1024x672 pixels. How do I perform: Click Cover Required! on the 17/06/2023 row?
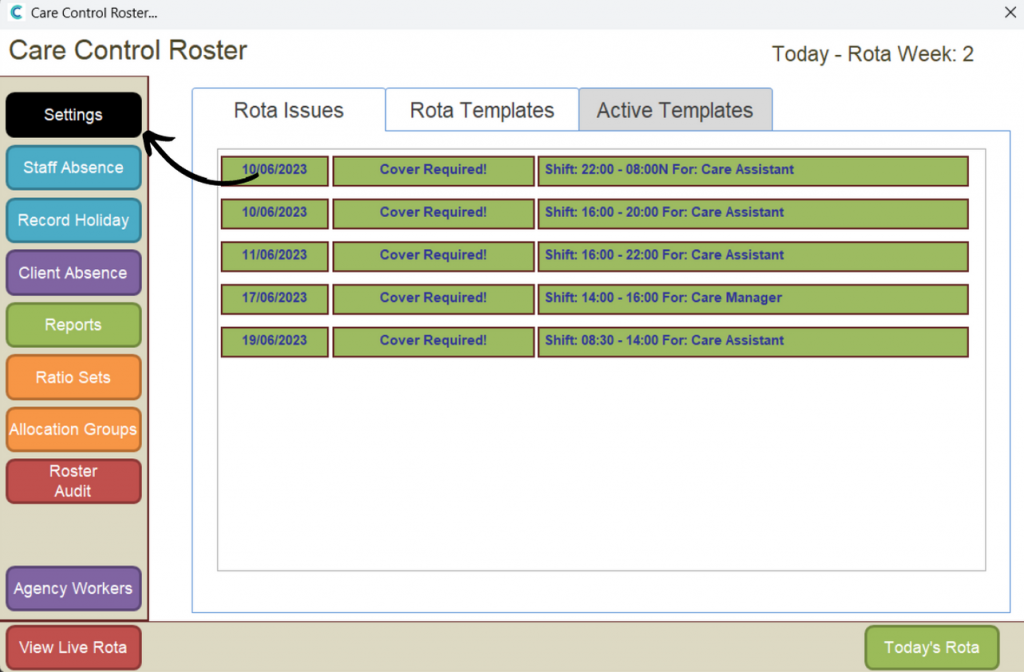434,299
